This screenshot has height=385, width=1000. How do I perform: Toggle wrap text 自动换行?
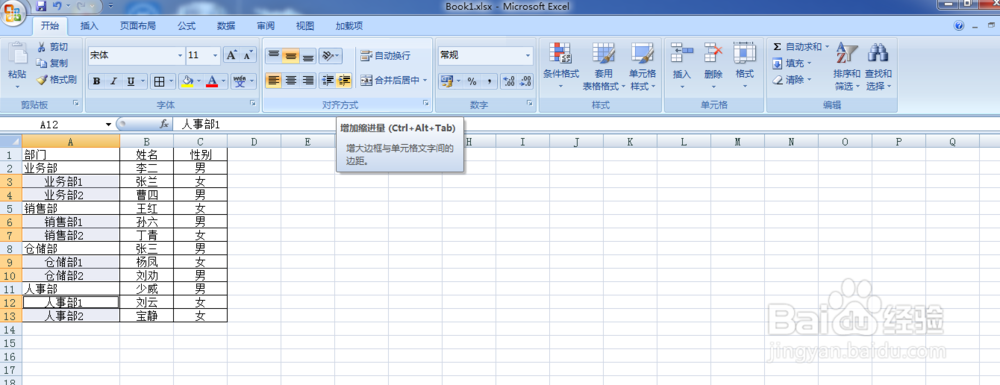coord(386,56)
